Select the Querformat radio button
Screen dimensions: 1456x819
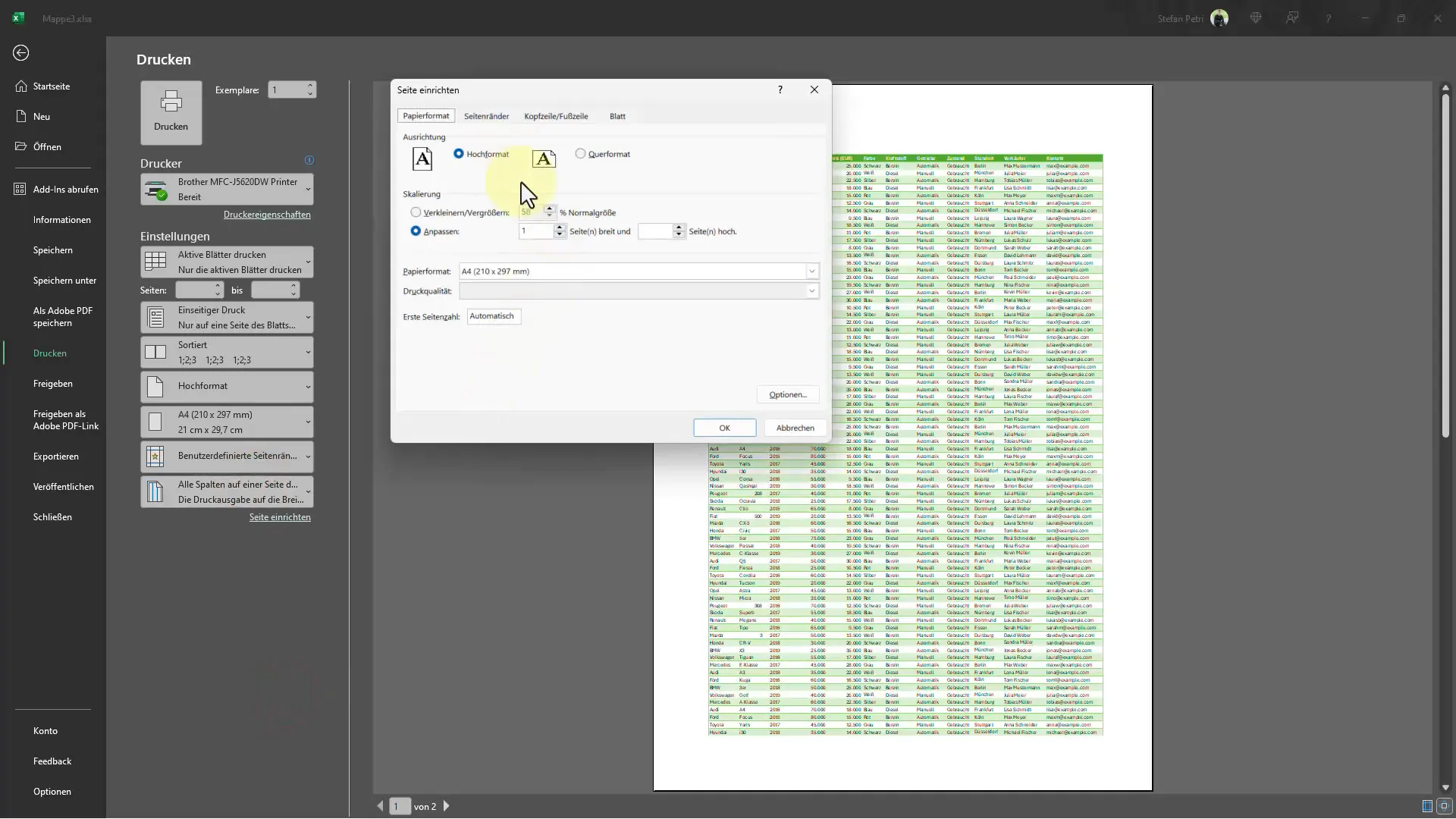click(581, 154)
